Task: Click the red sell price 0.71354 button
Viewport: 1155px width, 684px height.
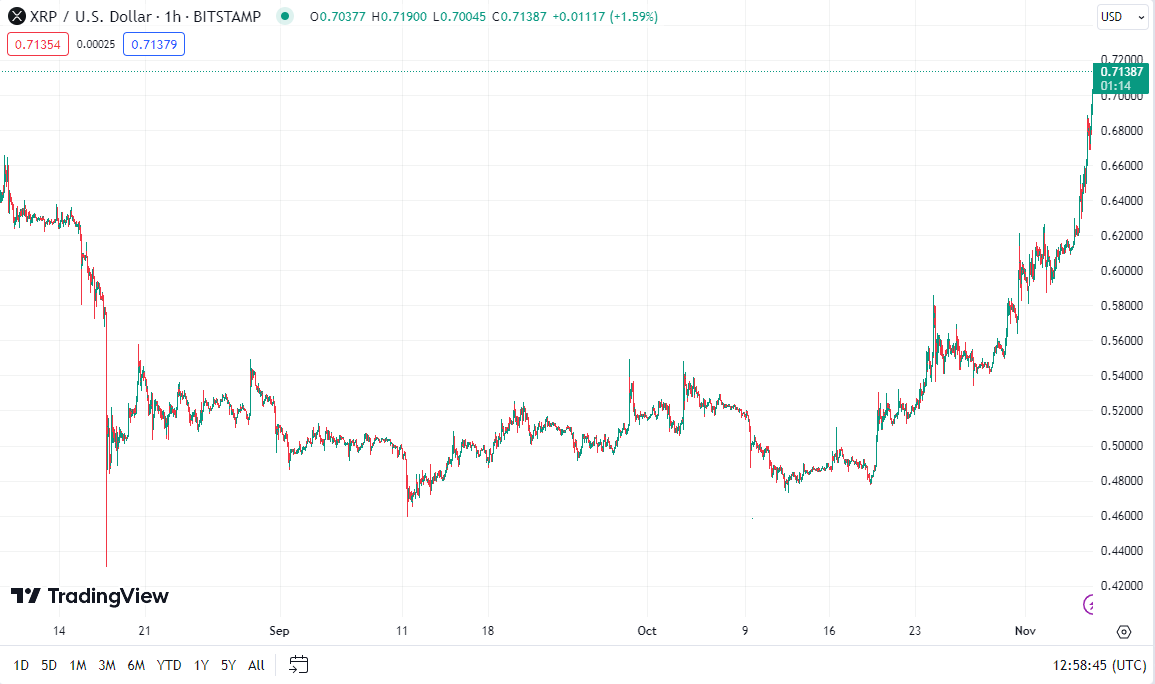Action: [38, 44]
